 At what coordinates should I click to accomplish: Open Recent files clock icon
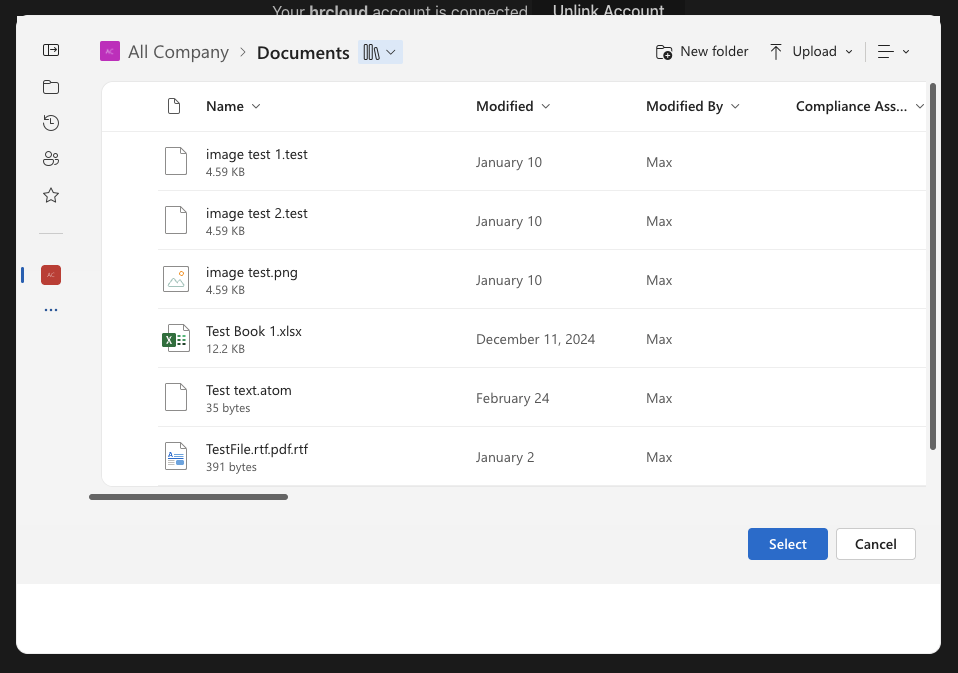tap(51, 123)
